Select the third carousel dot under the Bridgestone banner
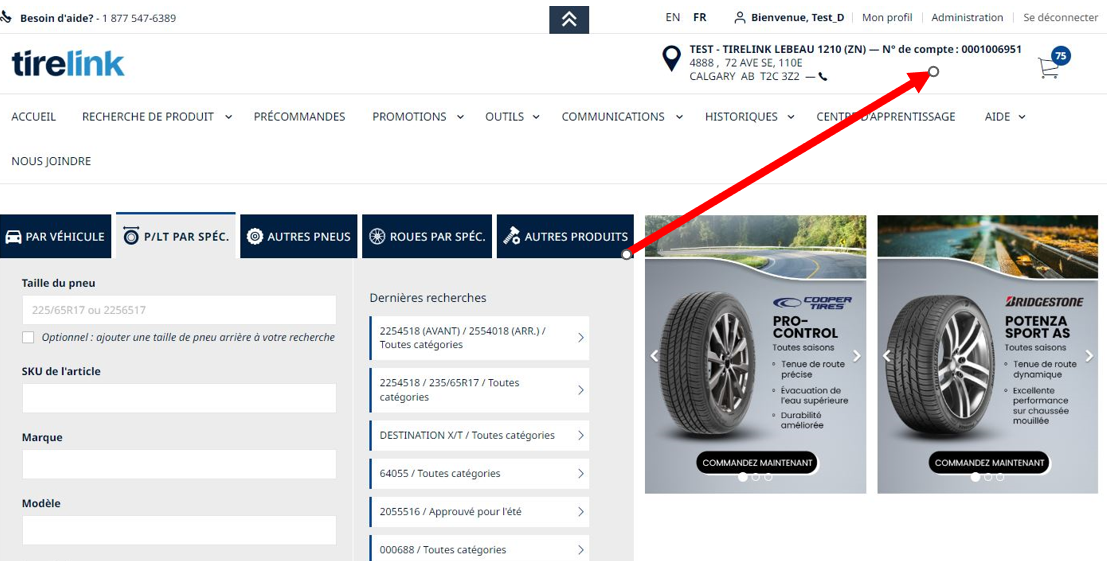 point(1000,477)
